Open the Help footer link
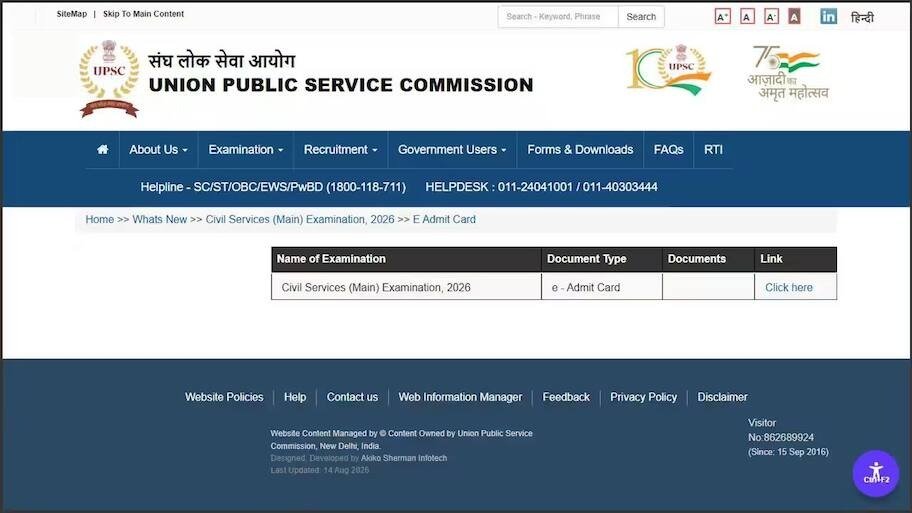 click(295, 397)
